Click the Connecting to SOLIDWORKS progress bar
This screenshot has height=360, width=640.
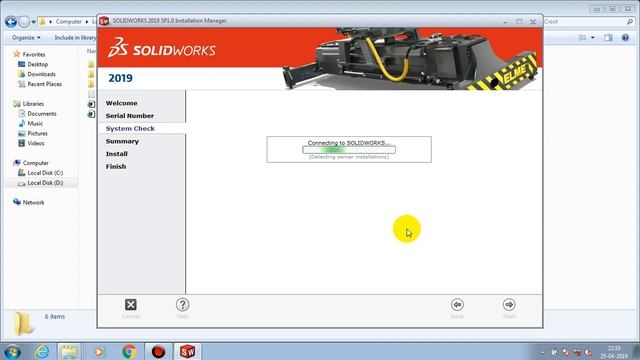click(x=349, y=150)
